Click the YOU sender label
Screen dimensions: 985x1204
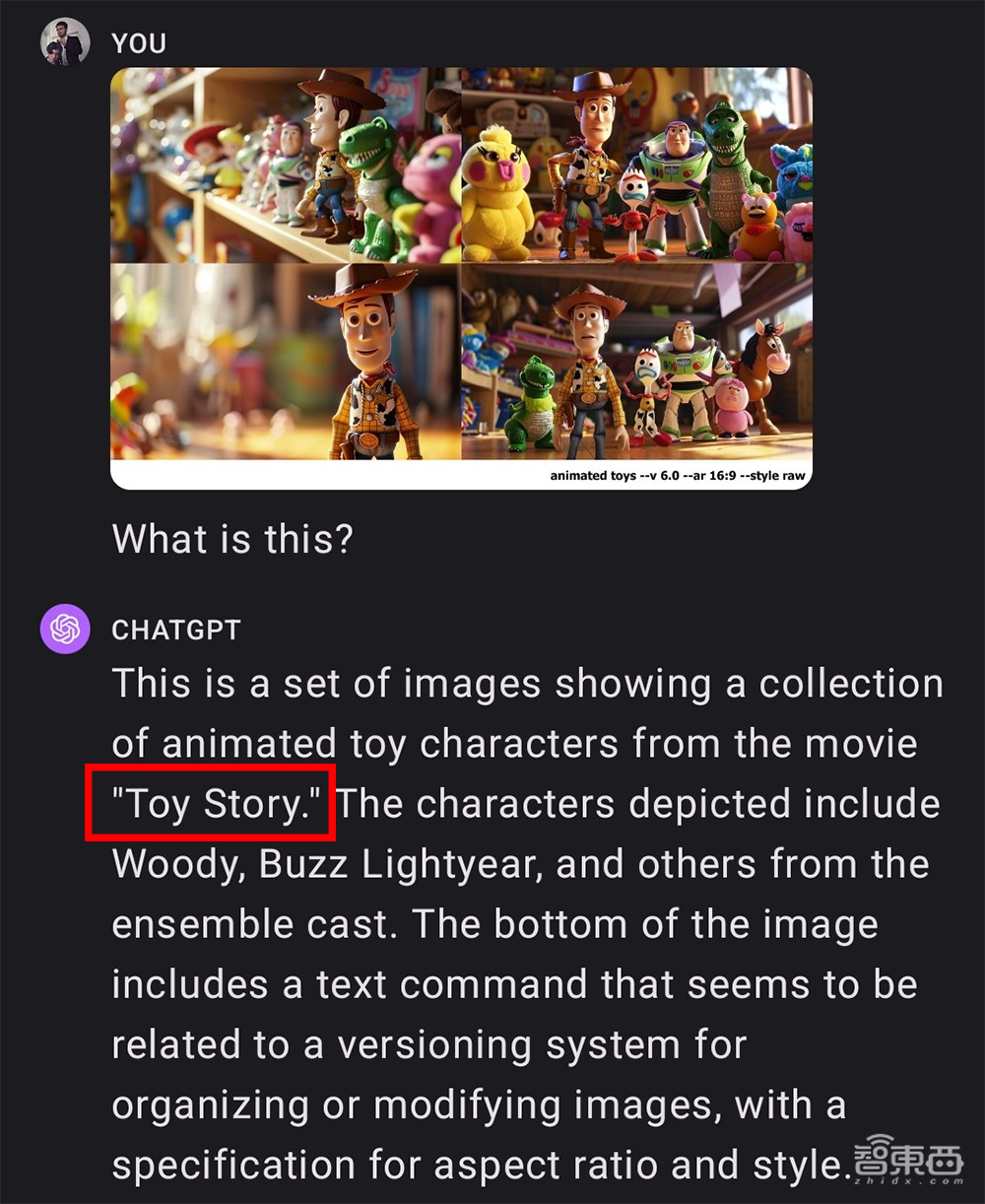pos(139,43)
